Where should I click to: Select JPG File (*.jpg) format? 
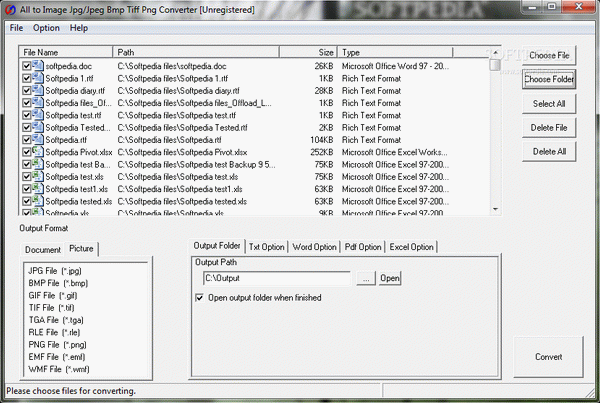(55, 271)
